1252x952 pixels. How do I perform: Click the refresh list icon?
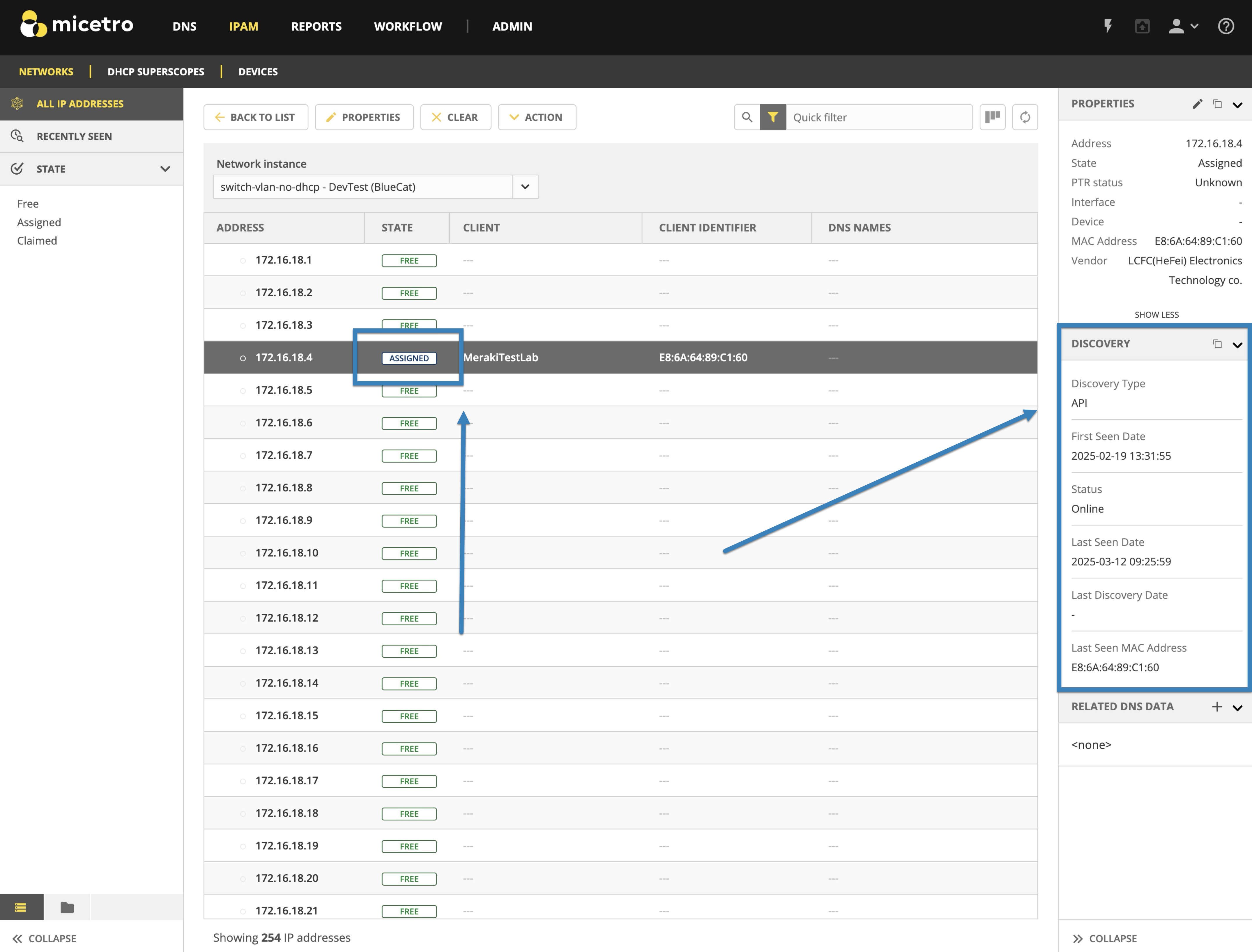click(x=1025, y=117)
